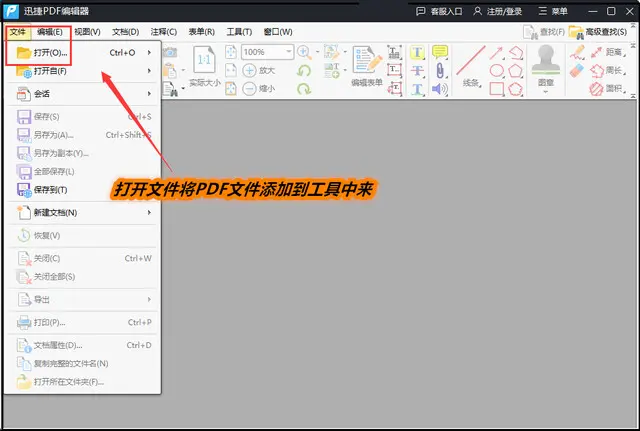Click the magnifier zoom tool icon
The width and height of the screenshot is (640, 431).
point(304,52)
